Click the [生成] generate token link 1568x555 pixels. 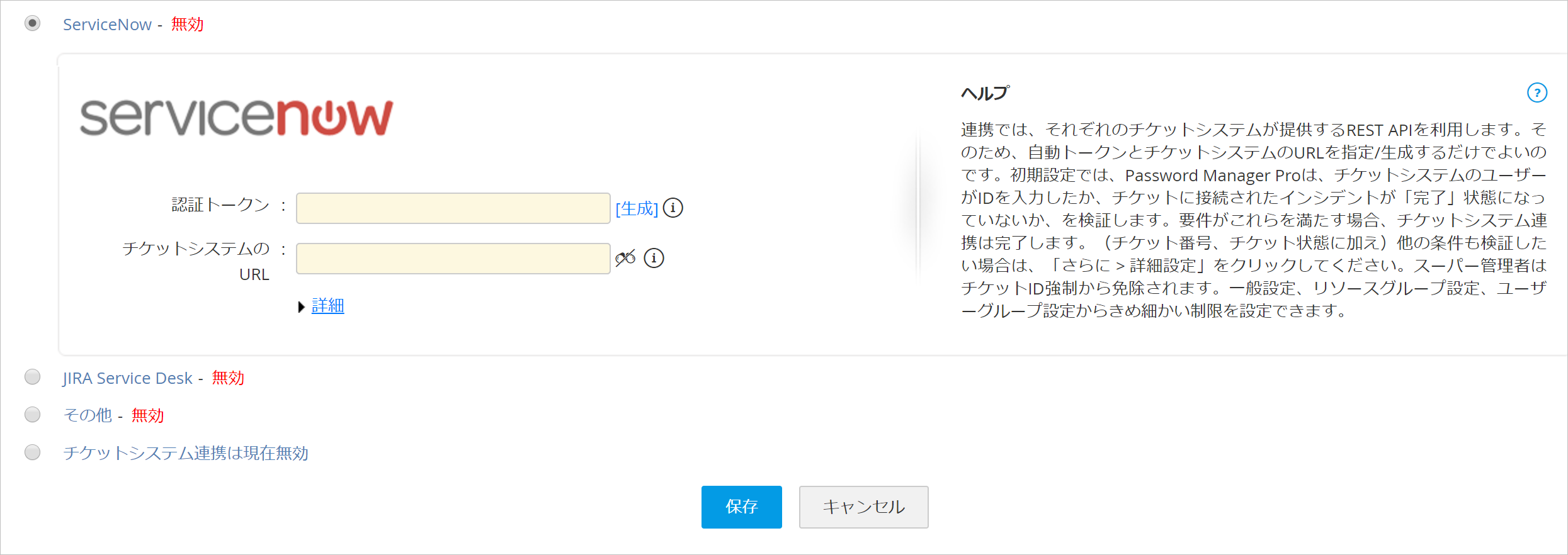point(637,208)
